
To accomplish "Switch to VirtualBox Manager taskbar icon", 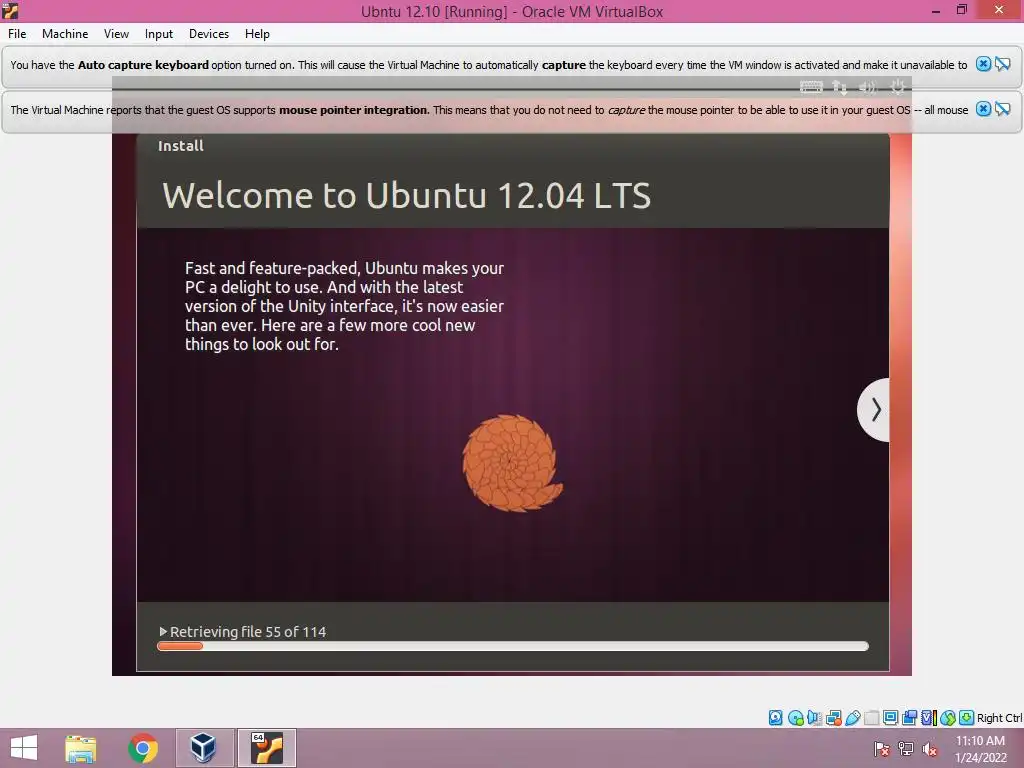I will [x=204, y=748].
